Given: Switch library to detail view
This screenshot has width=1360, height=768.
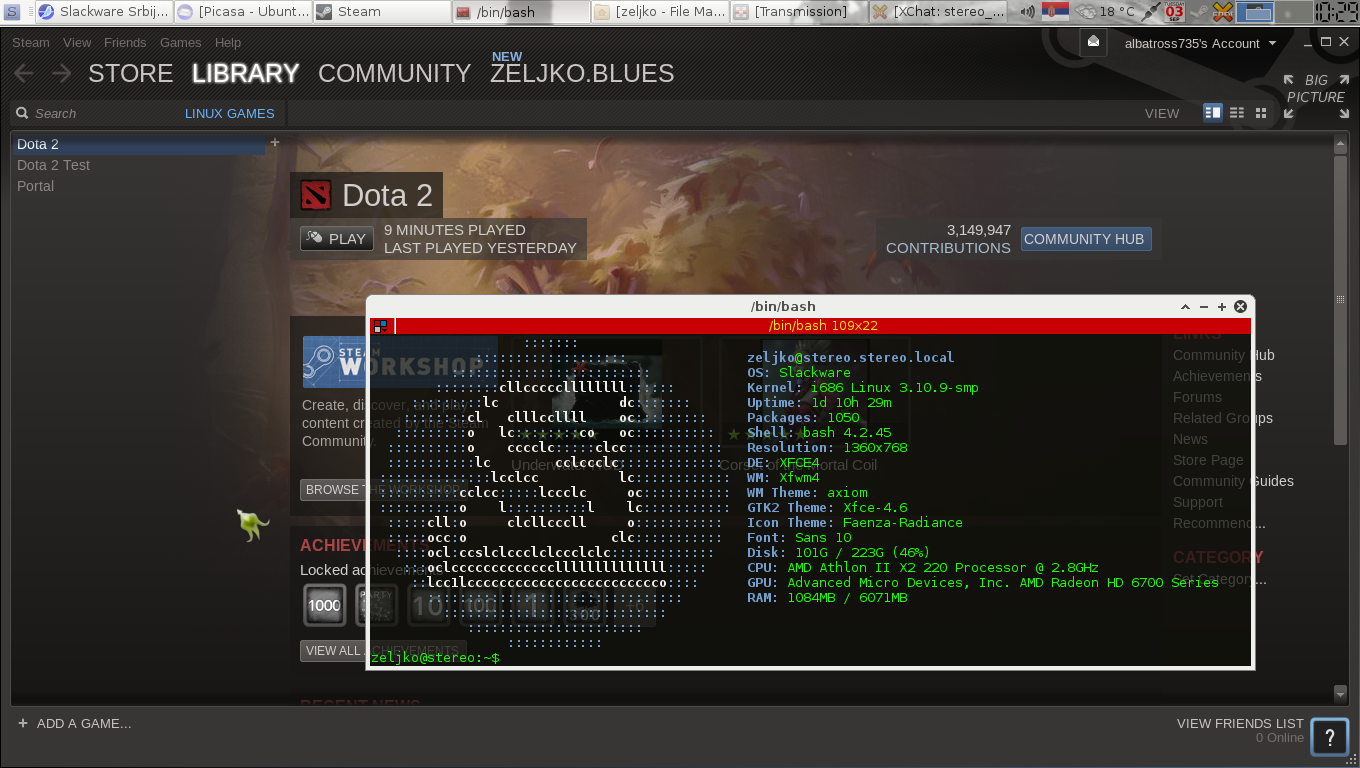Looking at the screenshot, I should pos(1212,113).
